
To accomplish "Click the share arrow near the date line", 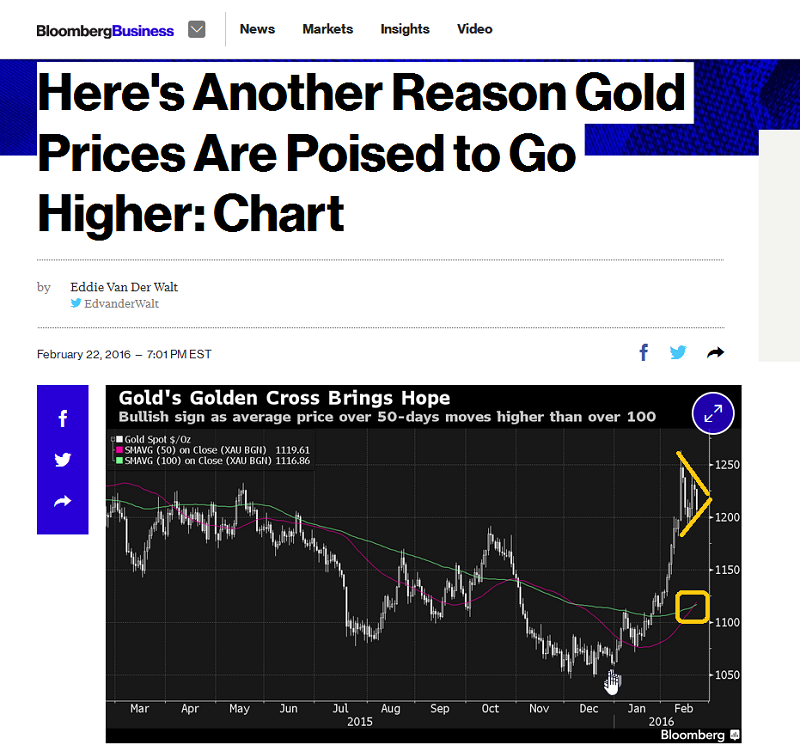I will [715, 352].
